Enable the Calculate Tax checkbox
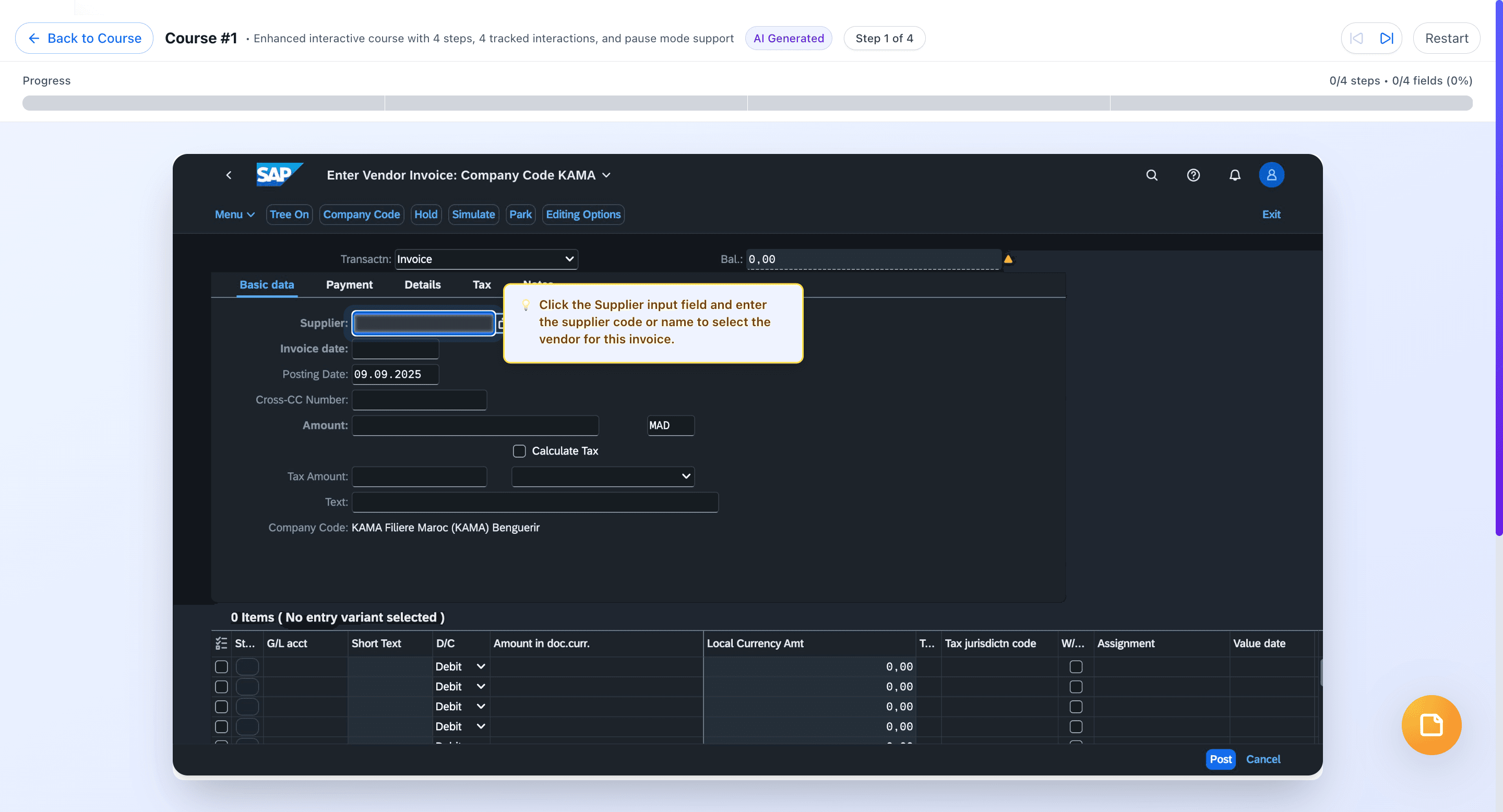The image size is (1503, 812). pos(519,451)
